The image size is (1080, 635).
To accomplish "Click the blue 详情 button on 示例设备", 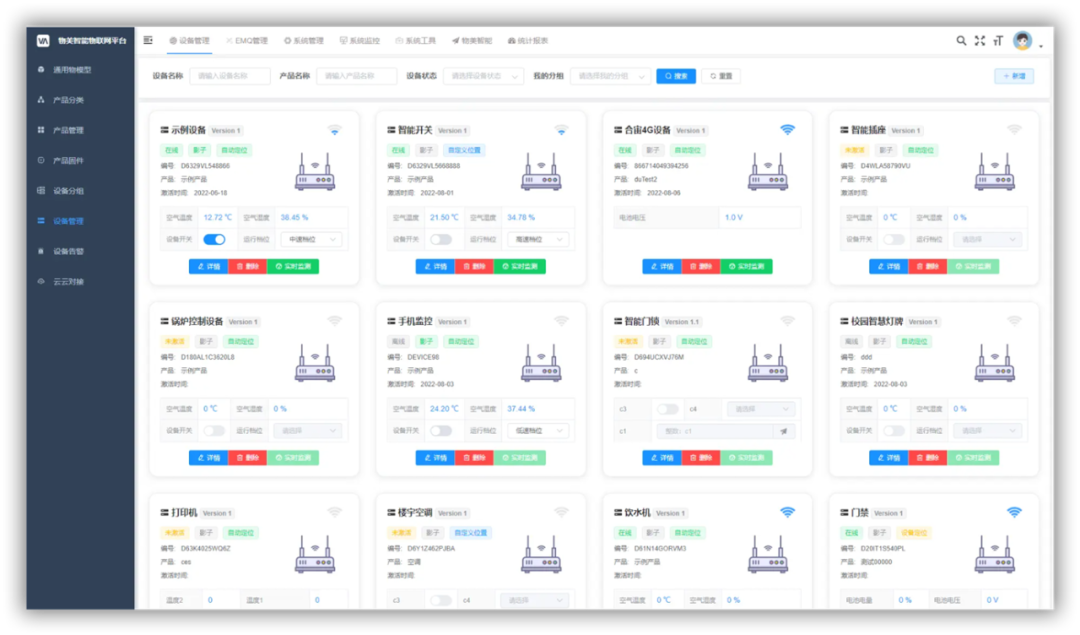I will coord(208,267).
